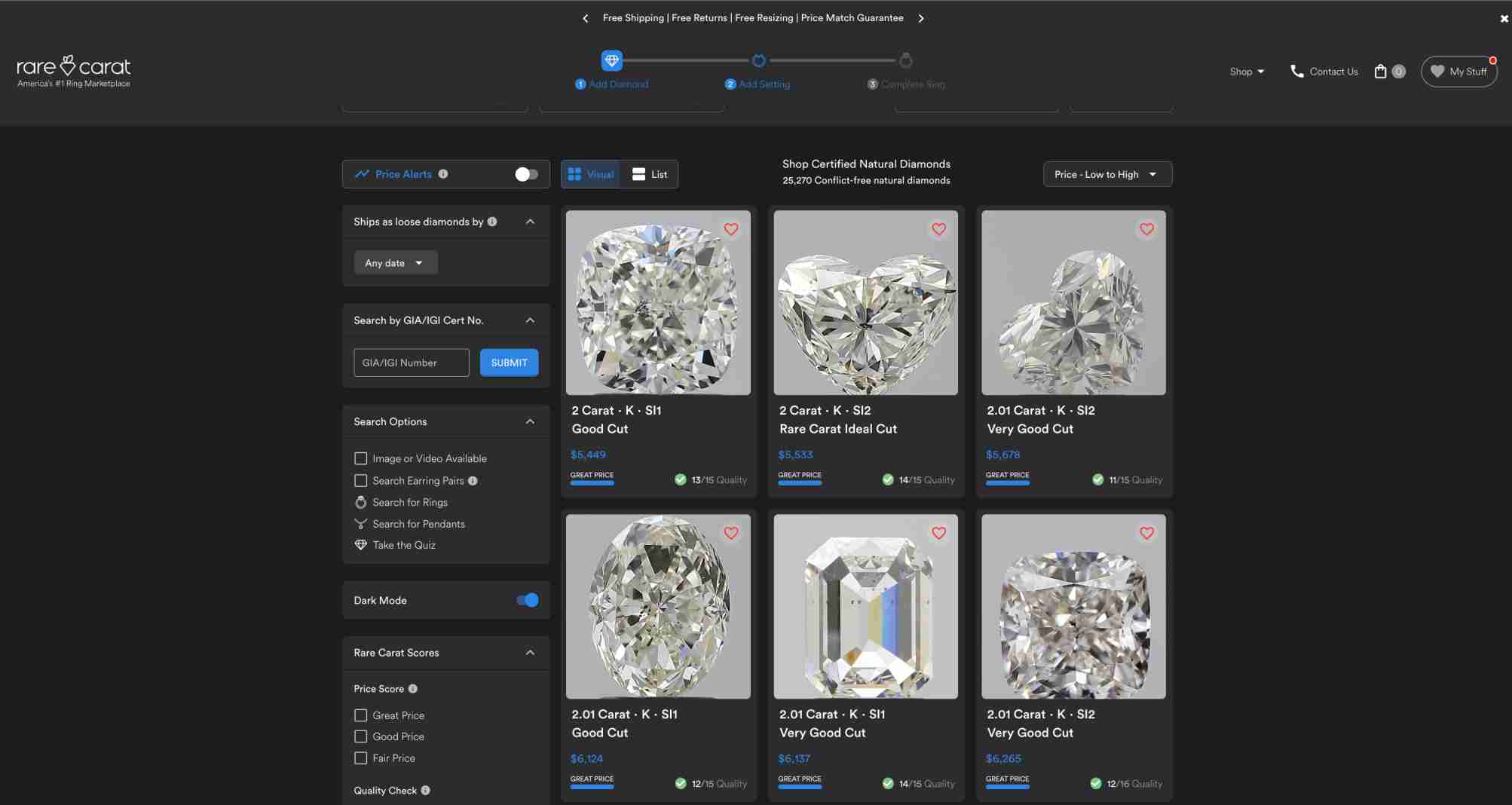Open Search for Pendants link
This screenshot has width=1512, height=805.
click(418, 524)
